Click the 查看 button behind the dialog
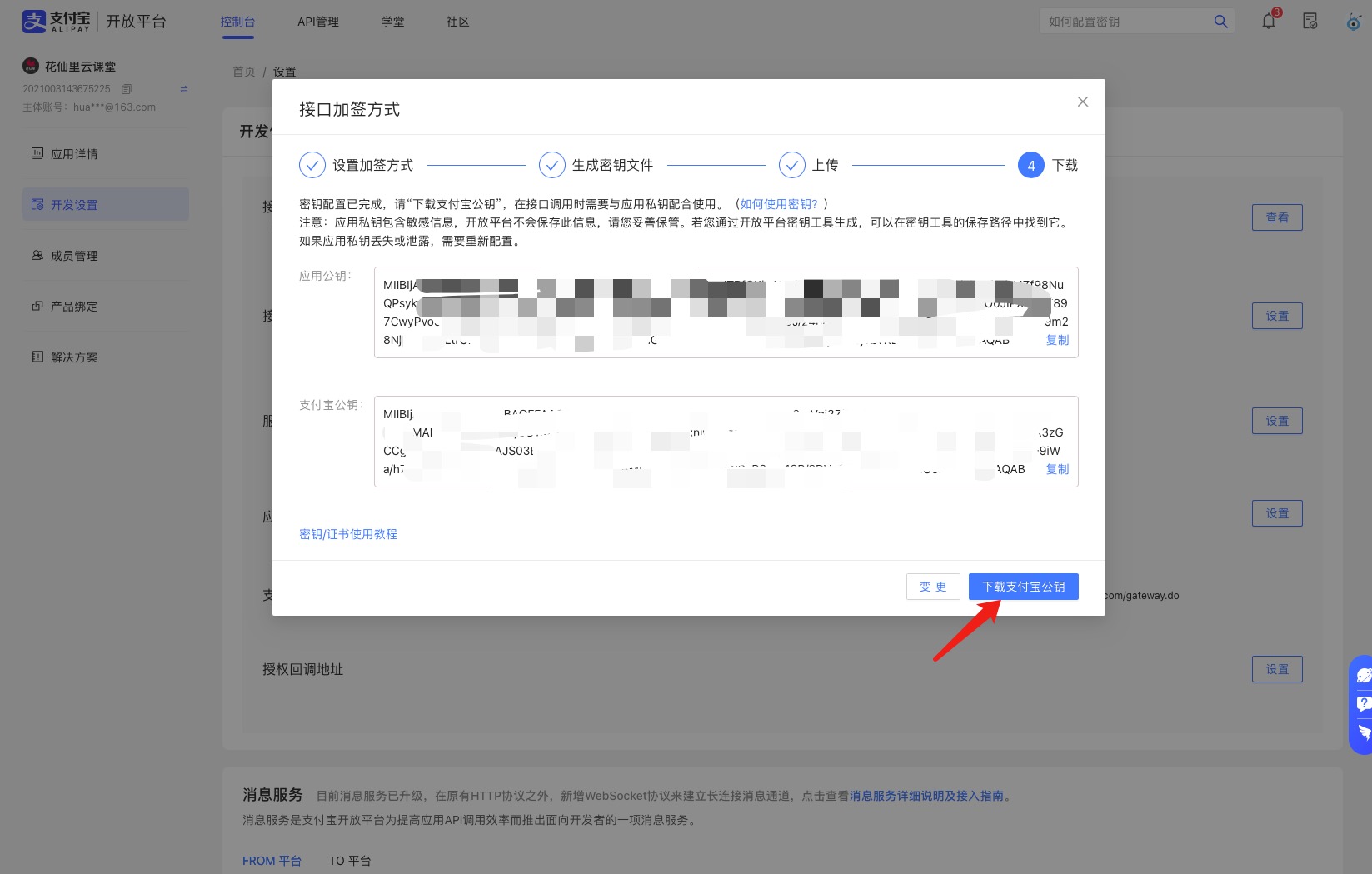1372x874 pixels. [1277, 217]
